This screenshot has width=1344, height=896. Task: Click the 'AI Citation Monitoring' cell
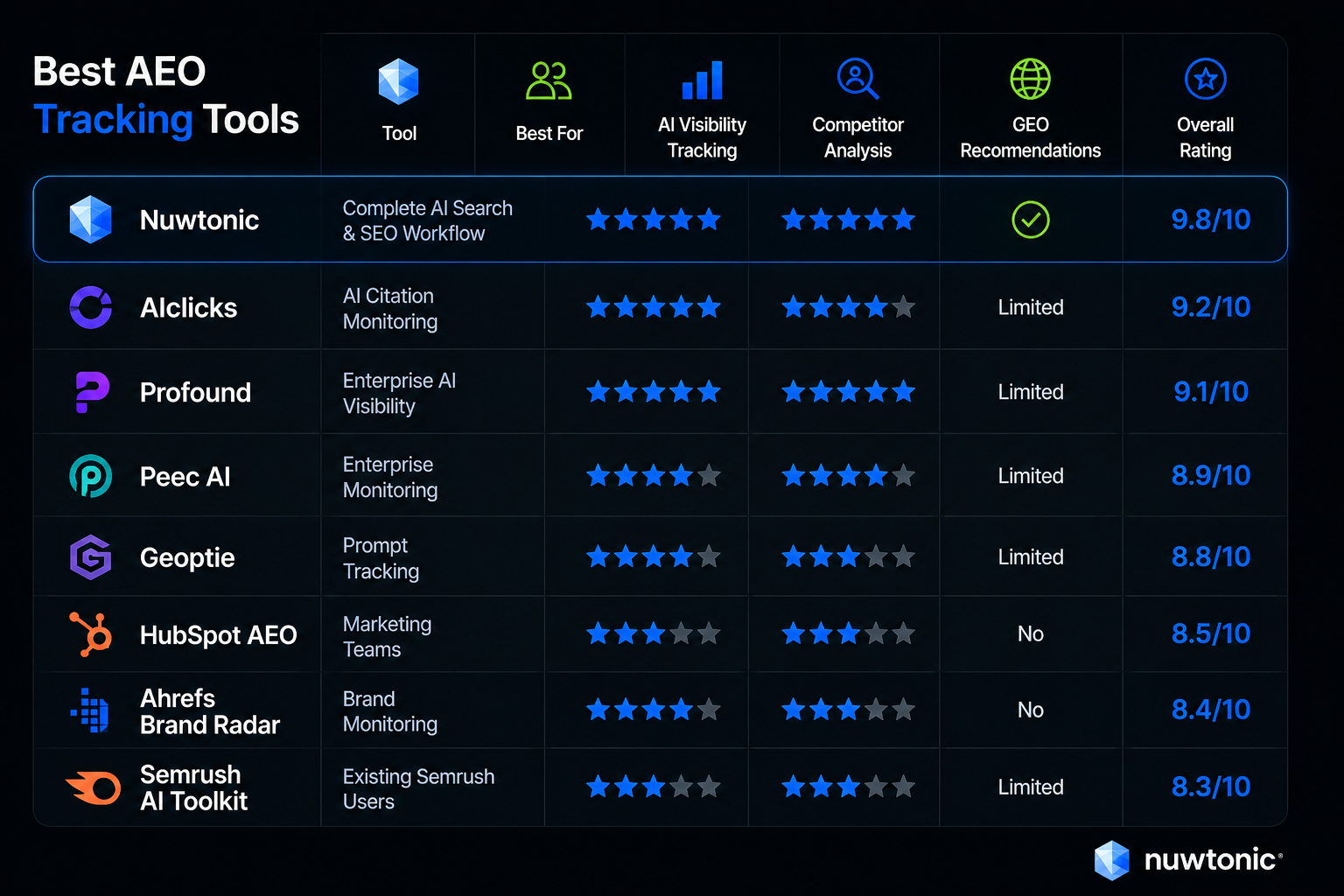click(390, 309)
